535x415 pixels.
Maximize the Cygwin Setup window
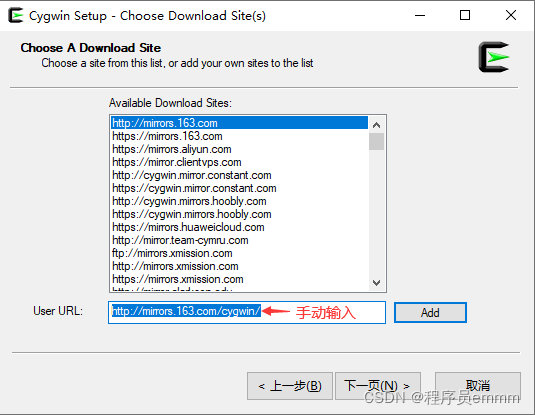point(465,15)
